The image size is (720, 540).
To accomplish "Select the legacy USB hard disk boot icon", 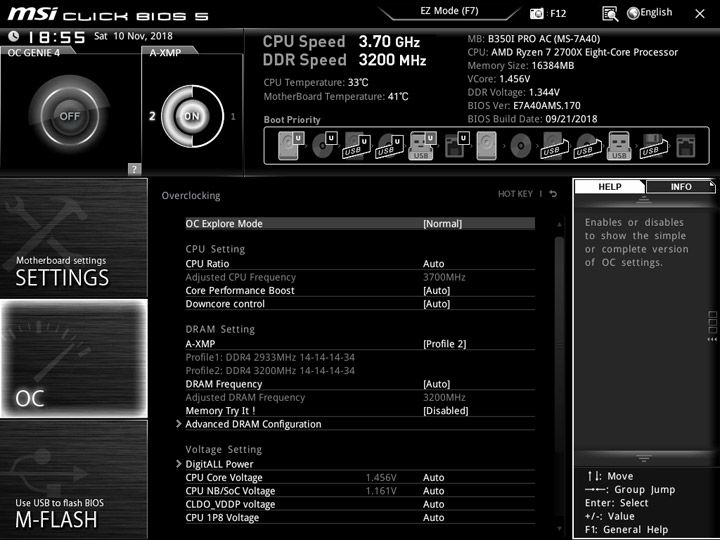I will [x=555, y=146].
